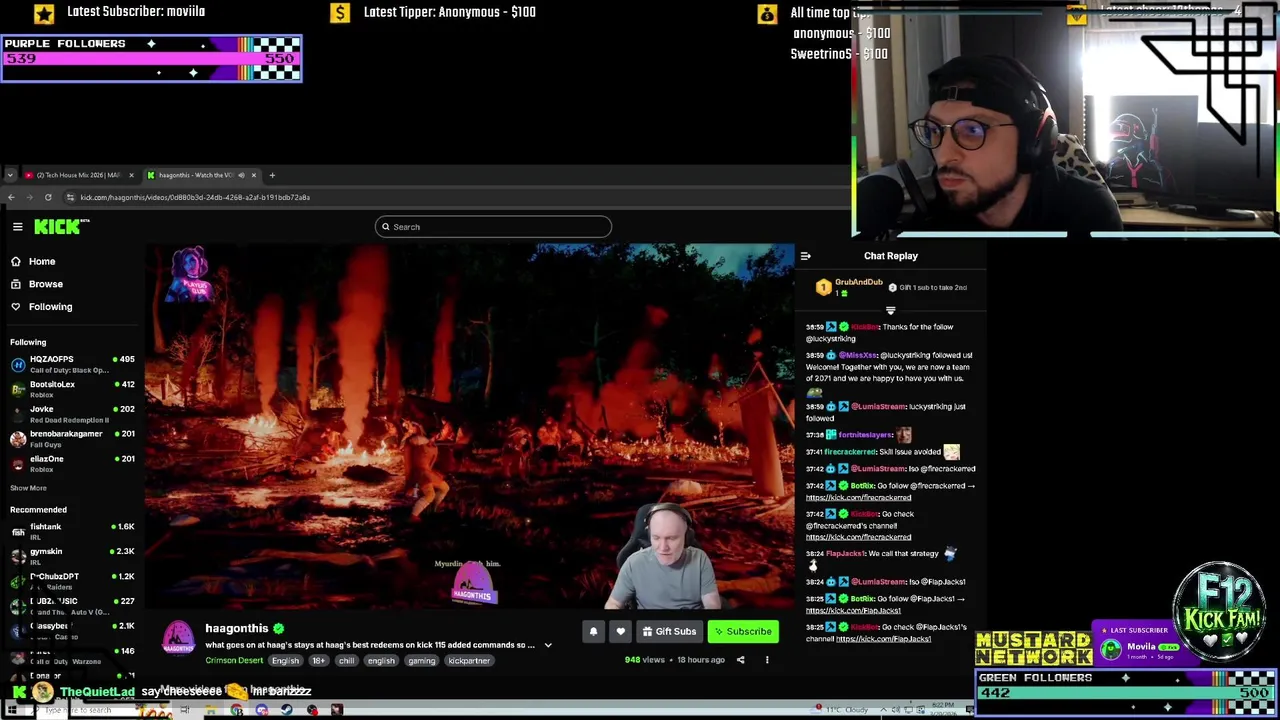Viewport: 1280px width, 720px height.
Task: Reload the Kick page
Action: point(48,197)
